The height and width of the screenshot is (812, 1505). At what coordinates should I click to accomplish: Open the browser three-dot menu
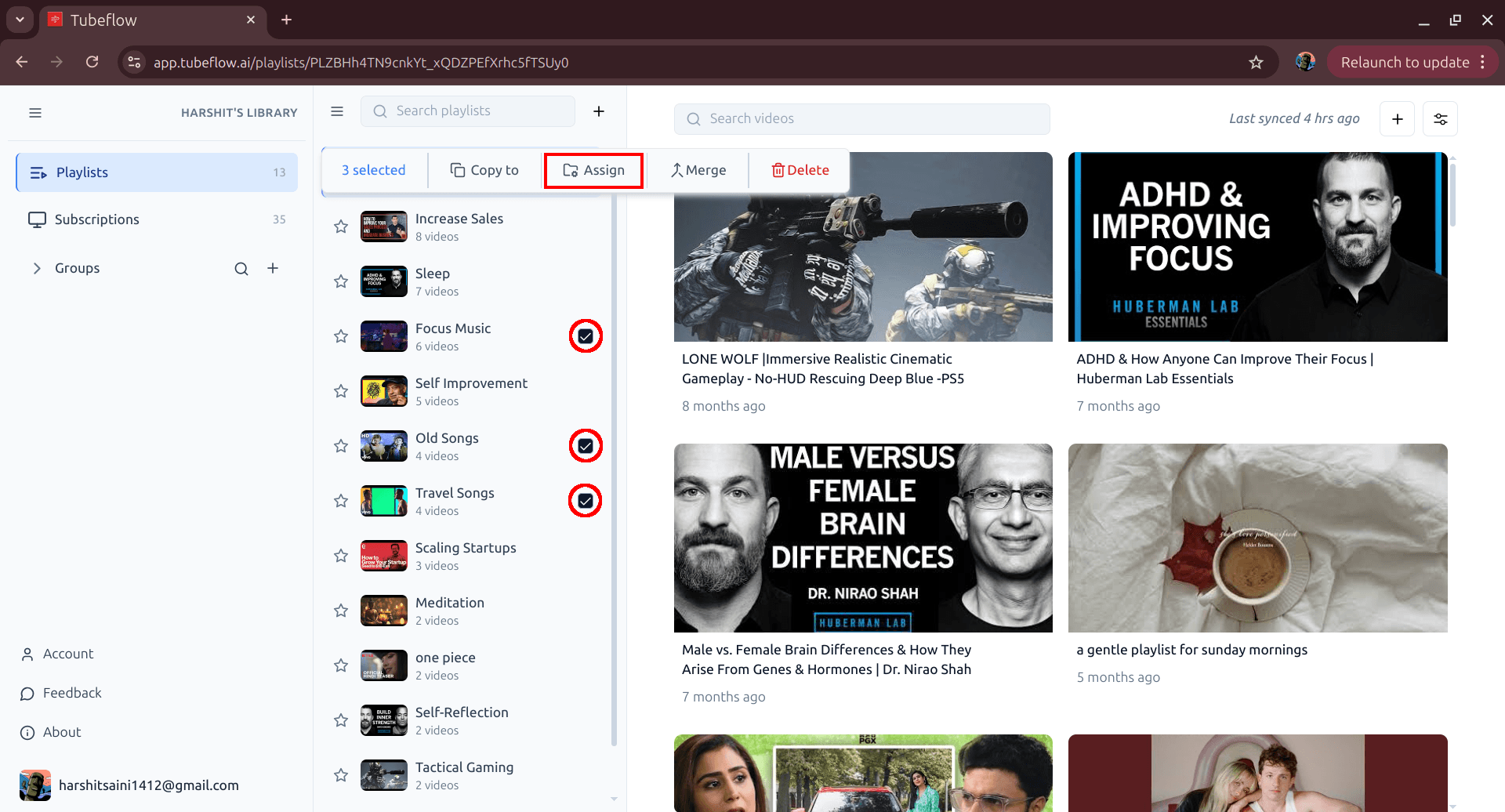coord(1484,62)
